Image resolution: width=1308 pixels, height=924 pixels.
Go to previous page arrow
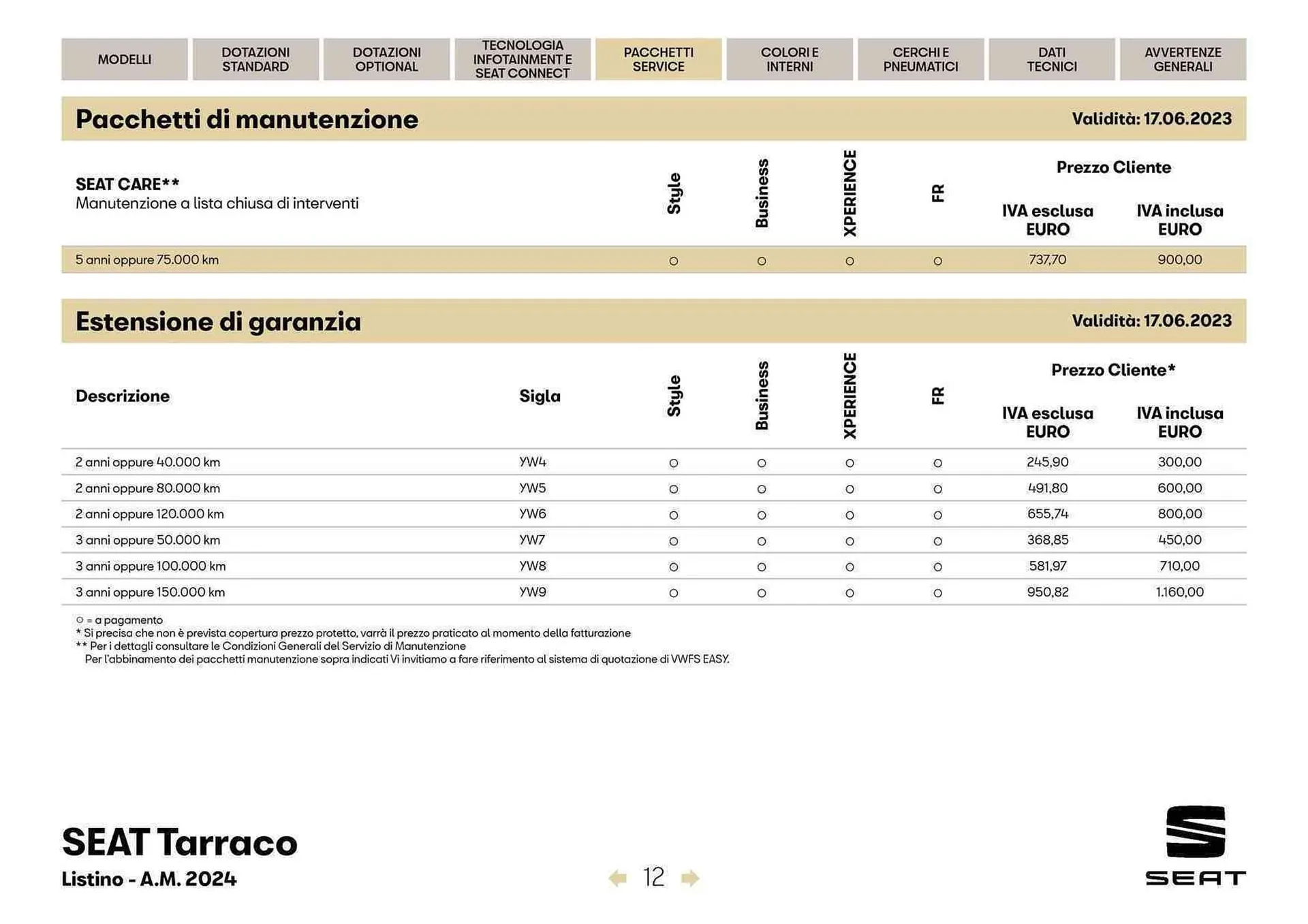tap(618, 878)
